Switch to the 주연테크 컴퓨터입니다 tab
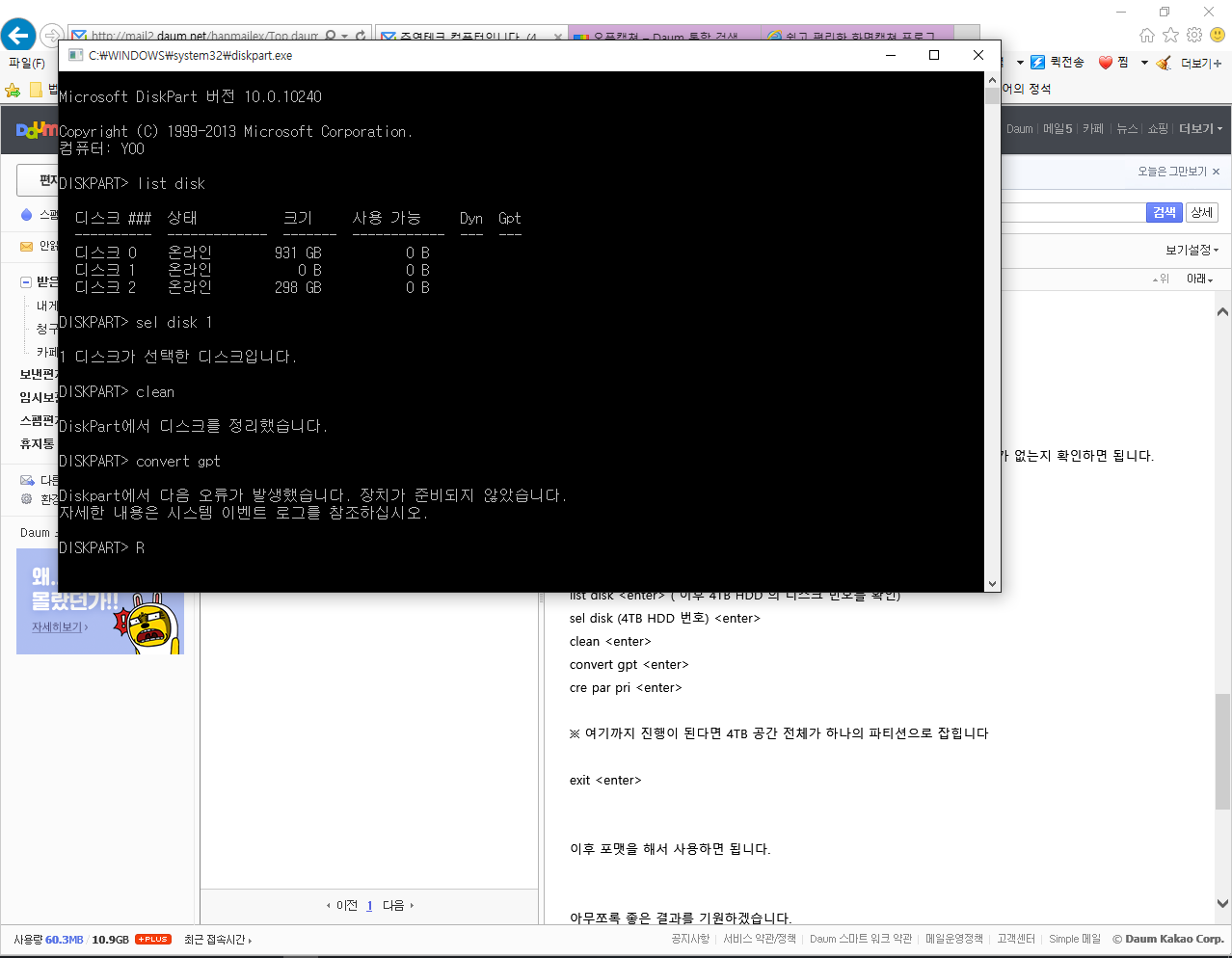 click(471, 36)
